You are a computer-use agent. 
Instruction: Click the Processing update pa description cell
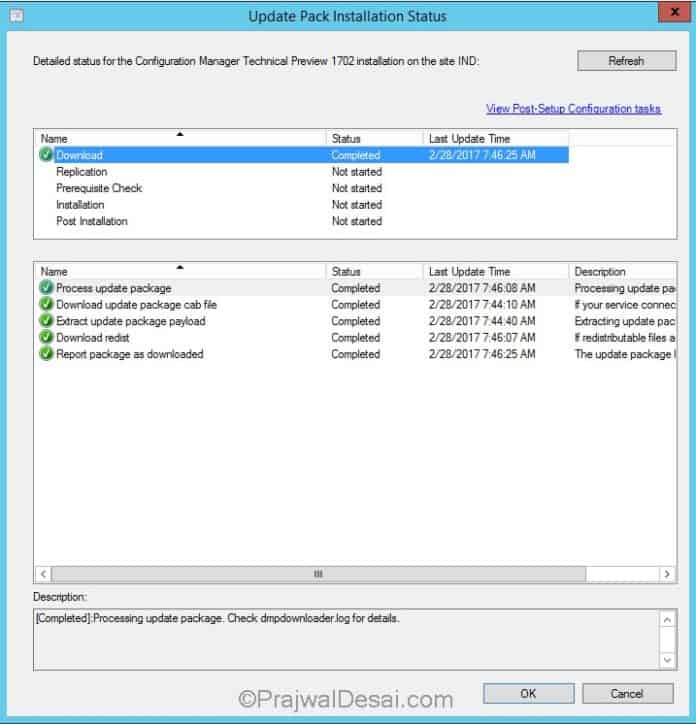tap(624, 288)
